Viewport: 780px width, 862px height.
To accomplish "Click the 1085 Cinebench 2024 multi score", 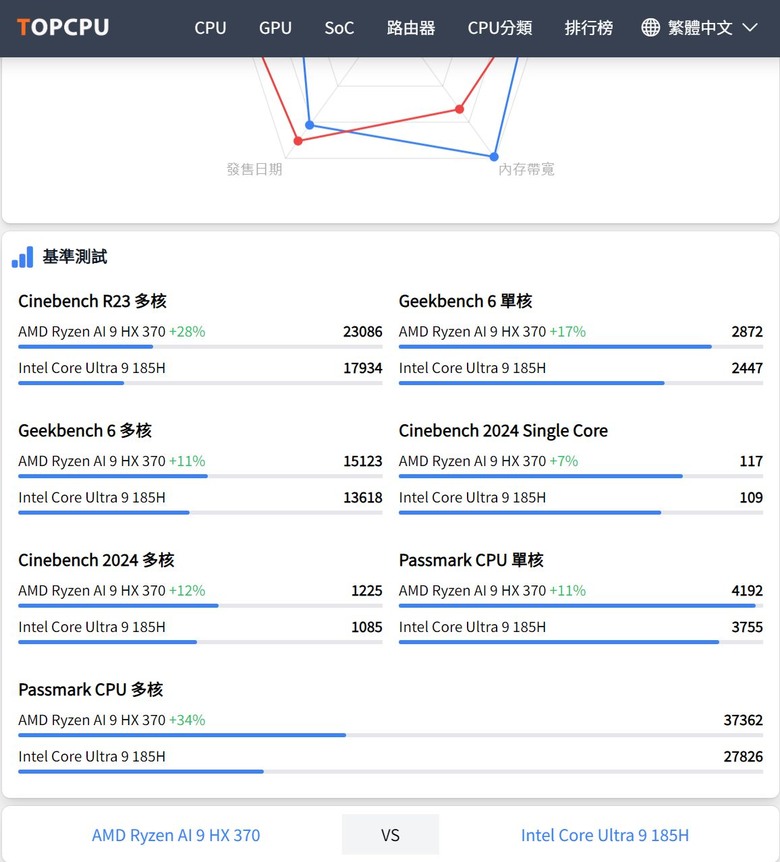I will tap(367, 627).
